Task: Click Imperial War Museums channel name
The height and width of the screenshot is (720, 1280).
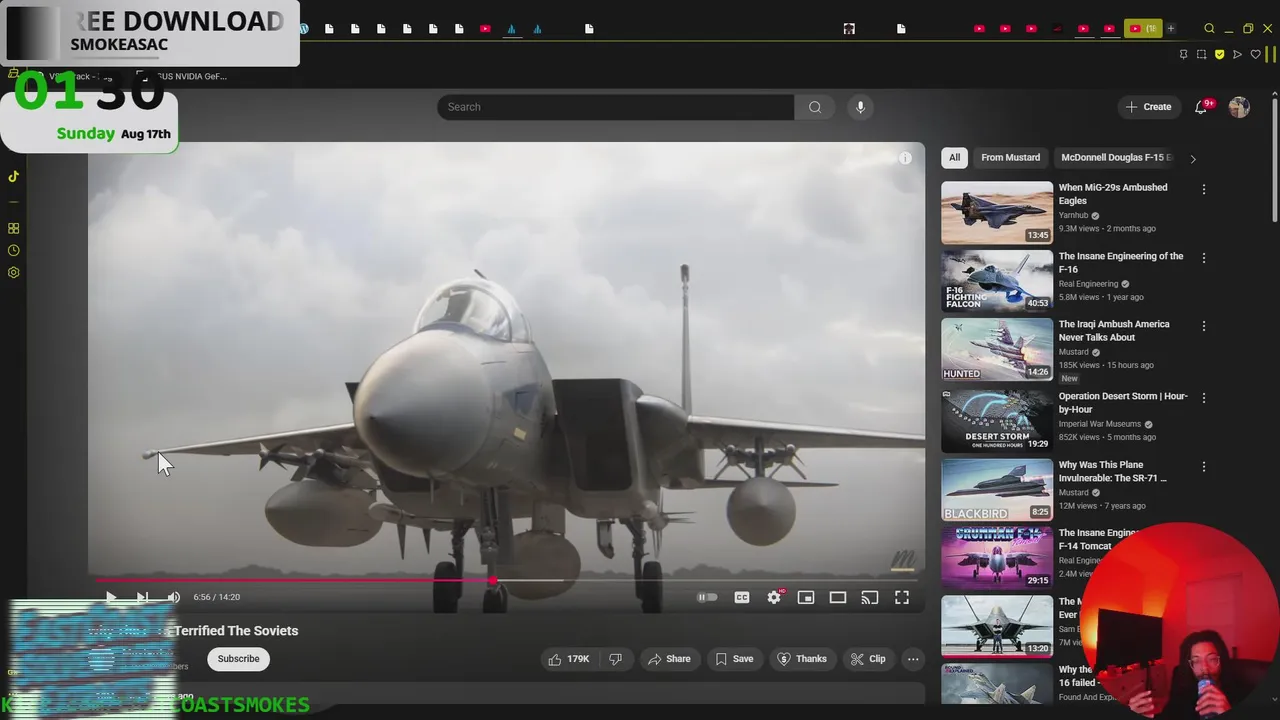Action: [1099, 424]
